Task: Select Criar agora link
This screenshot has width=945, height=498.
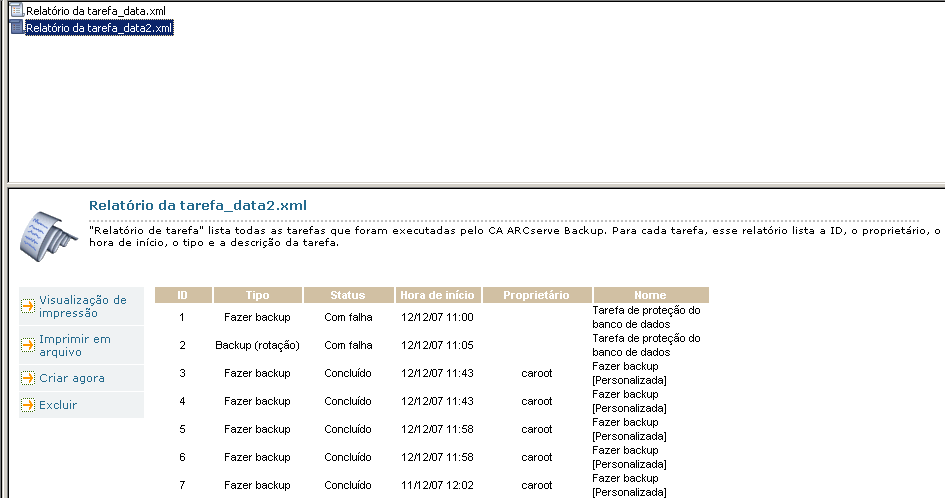Action: [72, 378]
